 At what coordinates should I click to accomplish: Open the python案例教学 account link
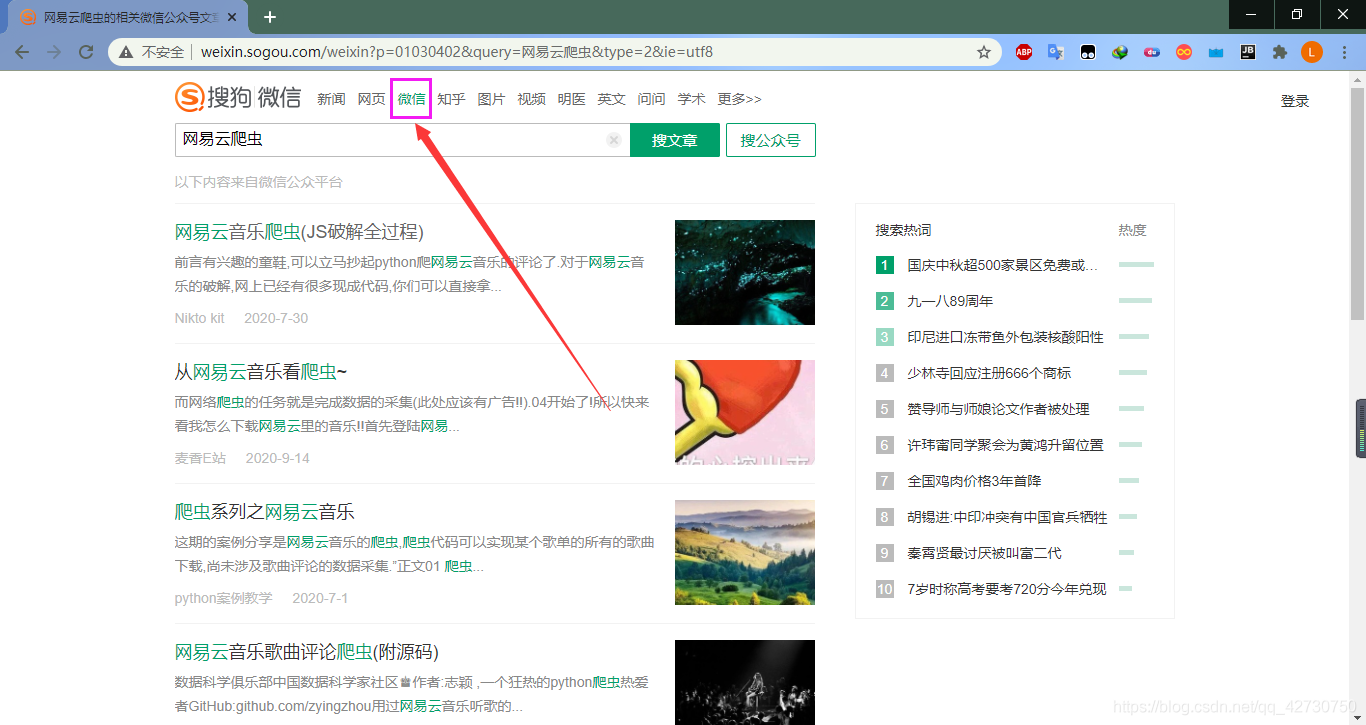[223, 598]
